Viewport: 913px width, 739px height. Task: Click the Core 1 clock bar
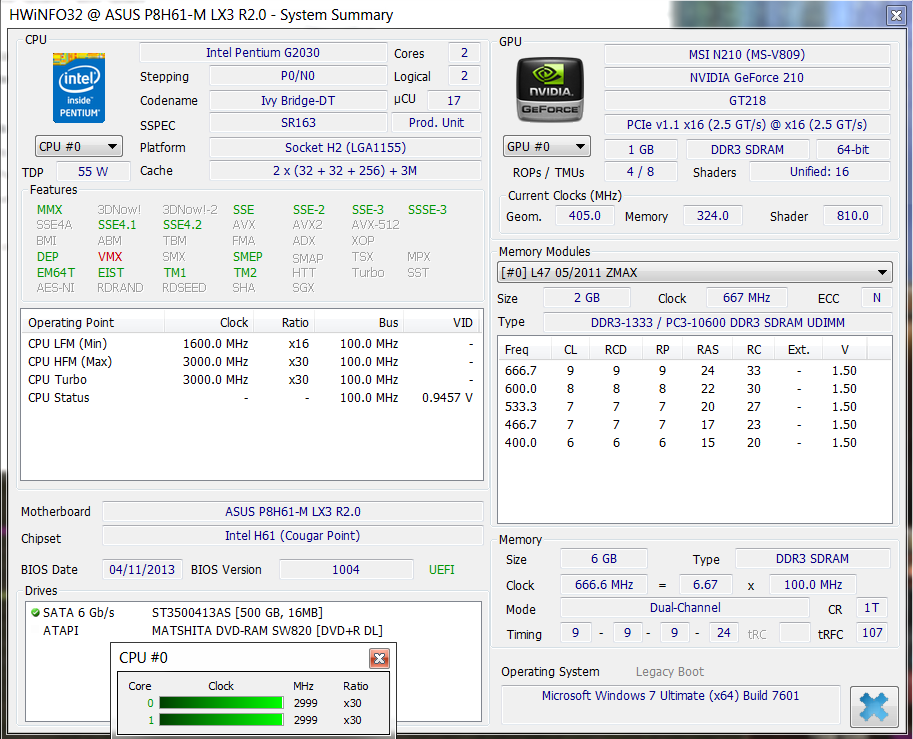(x=221, y=720)
